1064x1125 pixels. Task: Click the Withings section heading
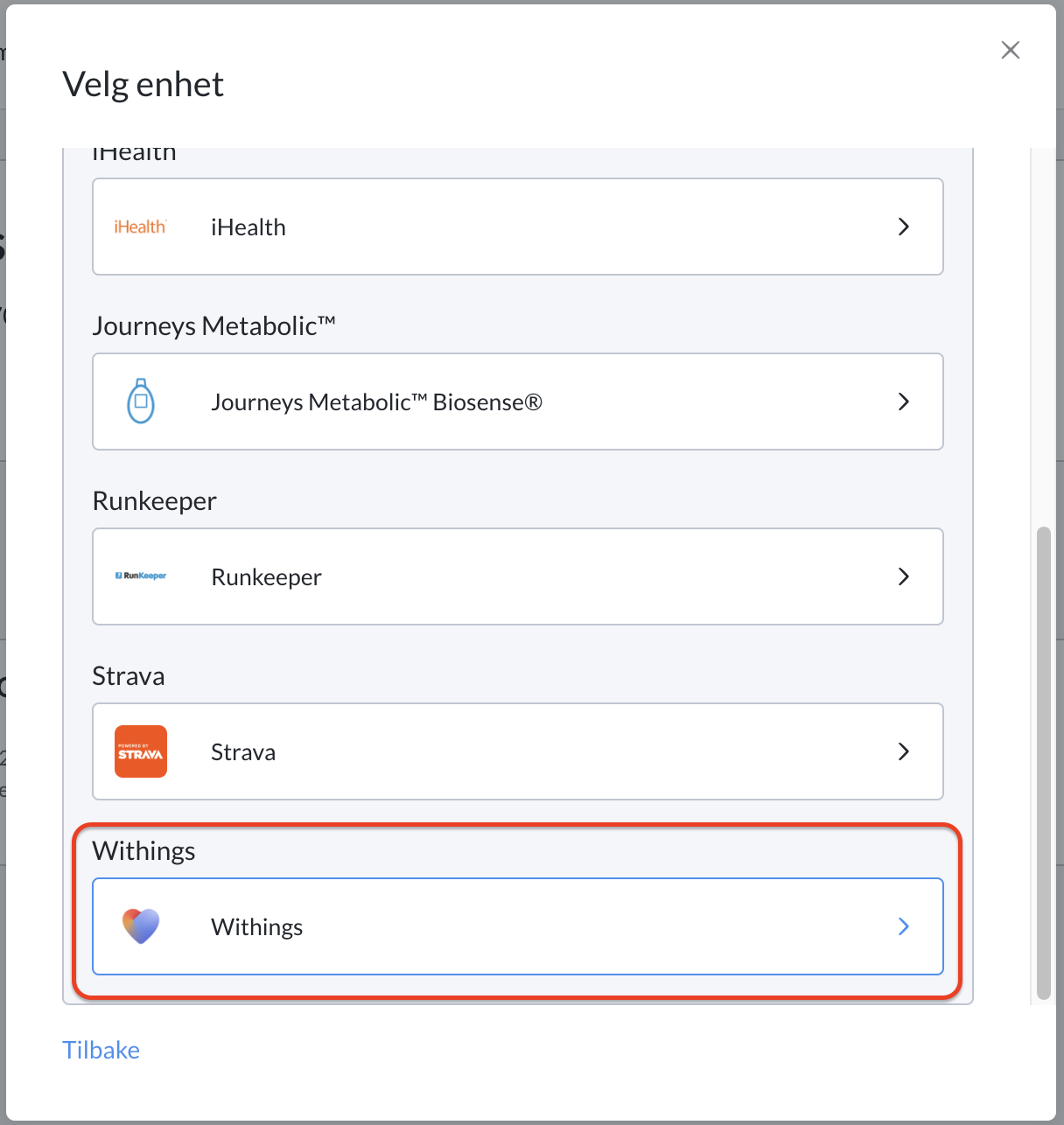point(144,851)
